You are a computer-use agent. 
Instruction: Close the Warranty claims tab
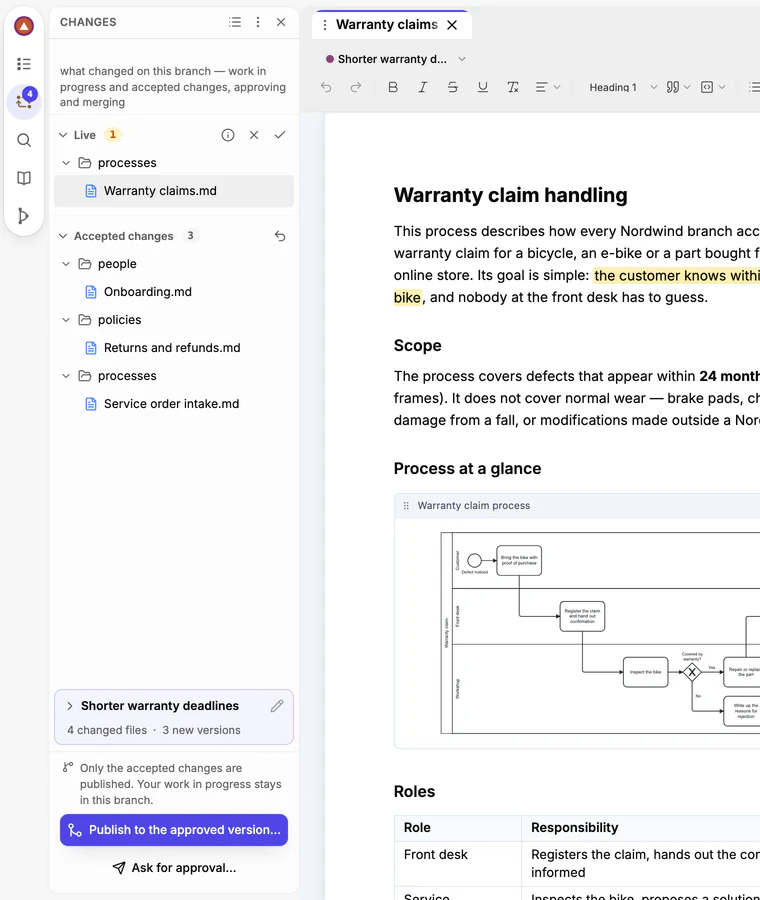pyautogui.click(x=452, y=25)
